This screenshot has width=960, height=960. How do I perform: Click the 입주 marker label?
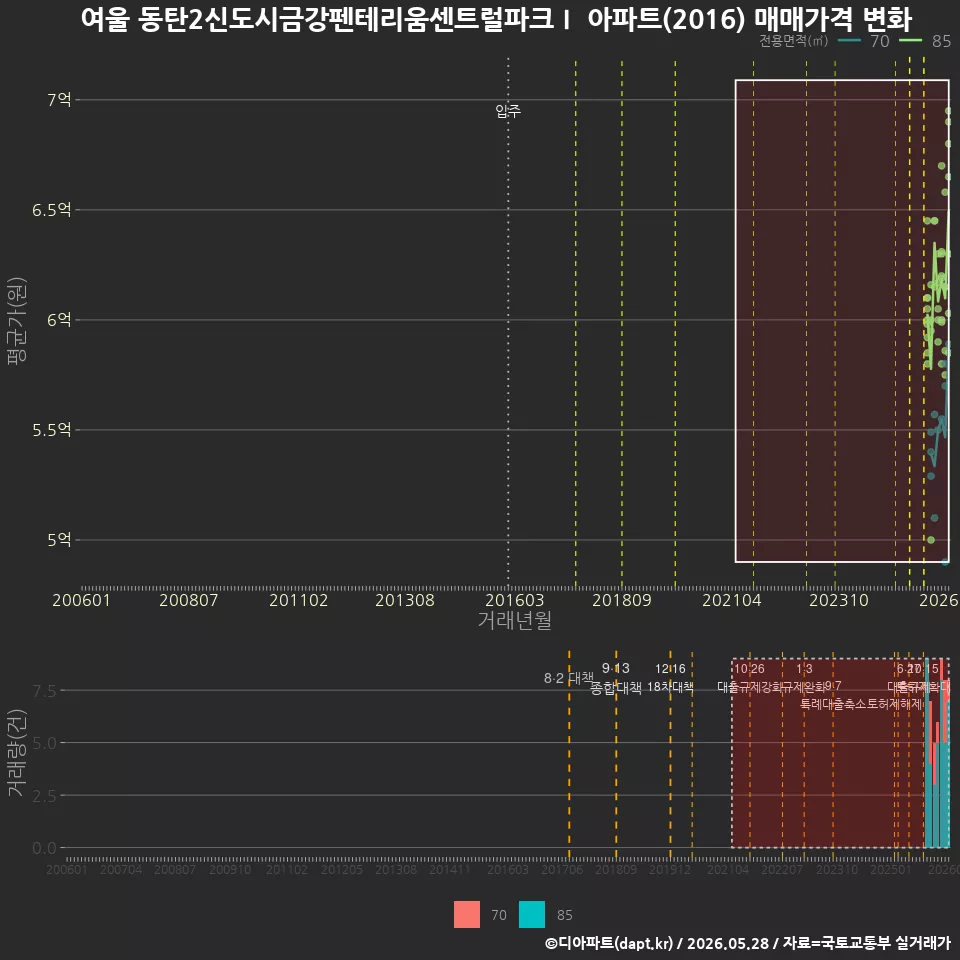pyautogui.click(x=508, y=111)
